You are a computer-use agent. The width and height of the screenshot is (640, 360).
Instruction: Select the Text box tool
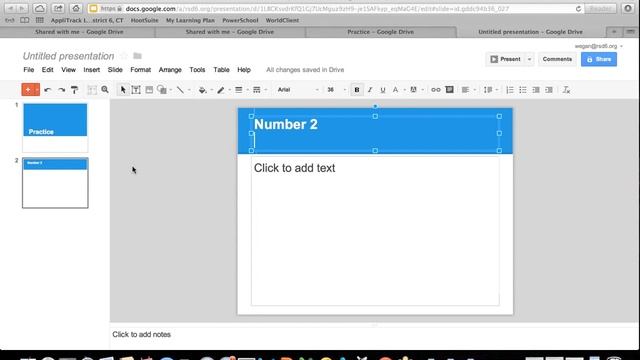coord(136,90)
